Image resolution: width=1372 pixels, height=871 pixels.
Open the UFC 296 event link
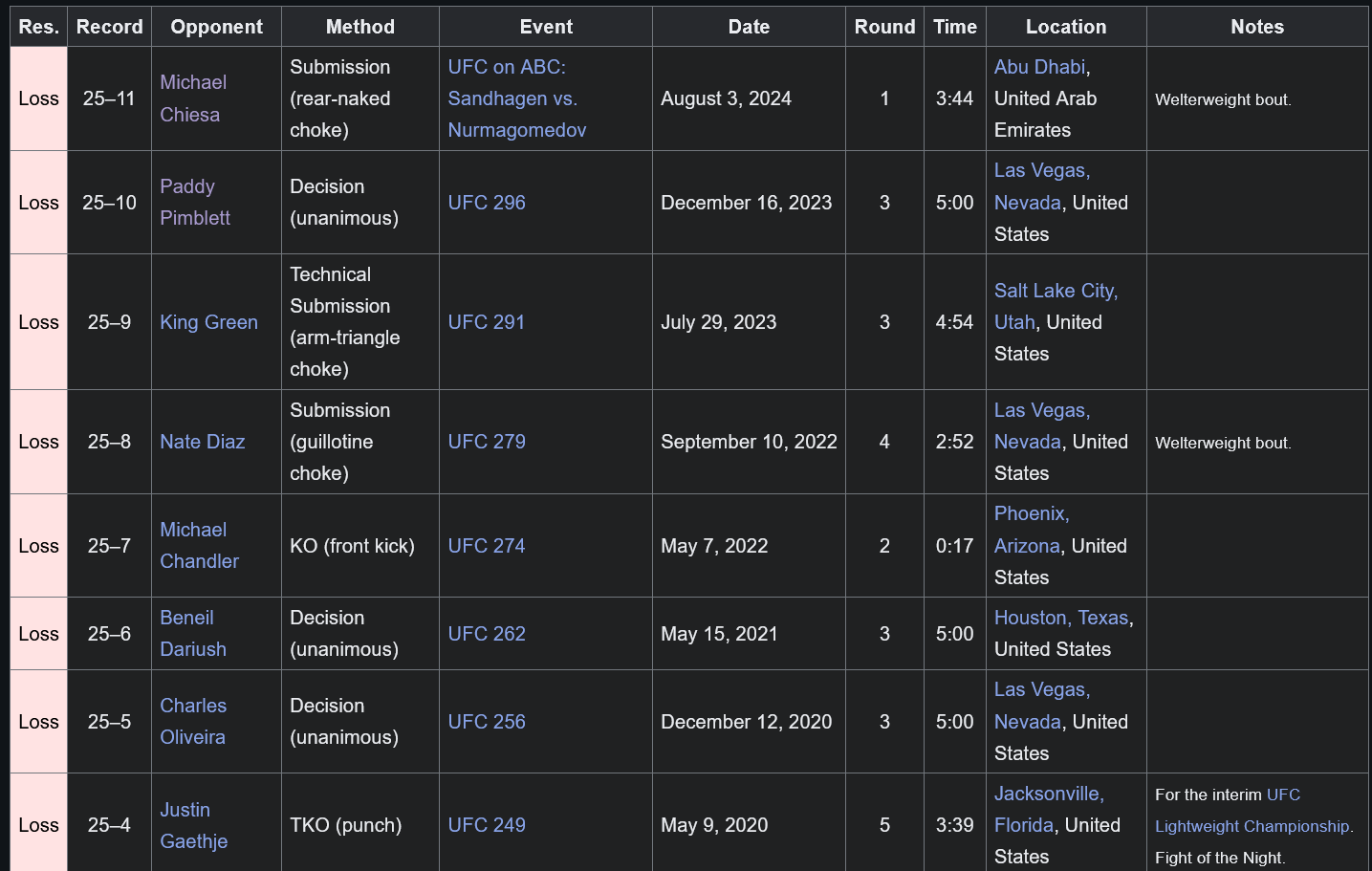(x=487, y=203)
